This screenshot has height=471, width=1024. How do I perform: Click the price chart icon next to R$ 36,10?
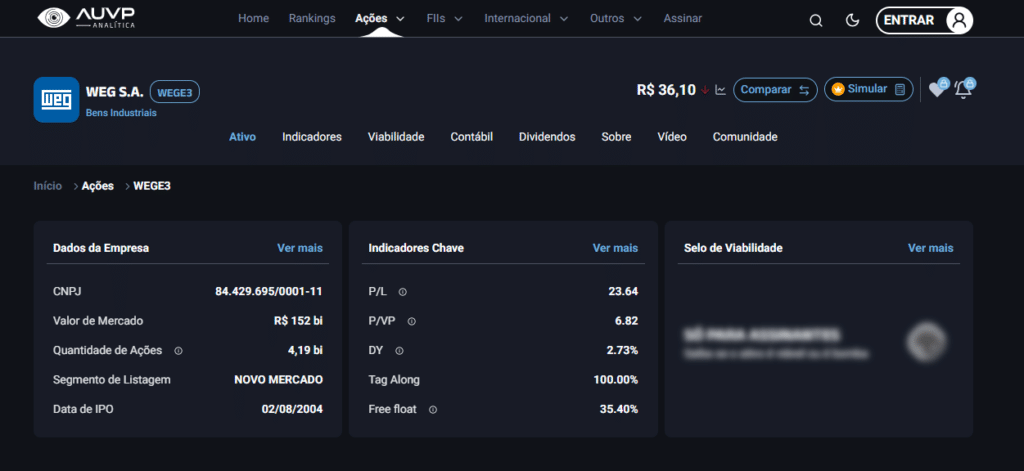720,89
